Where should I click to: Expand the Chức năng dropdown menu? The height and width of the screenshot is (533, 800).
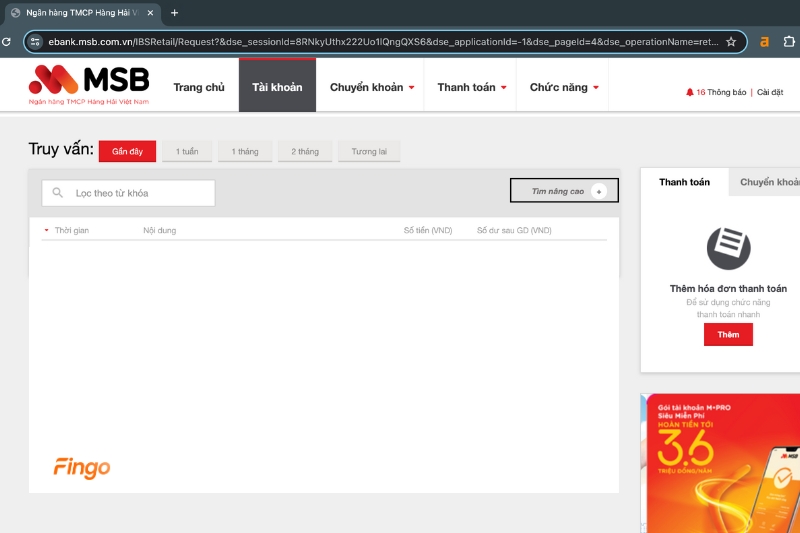(x=564, y=87)
